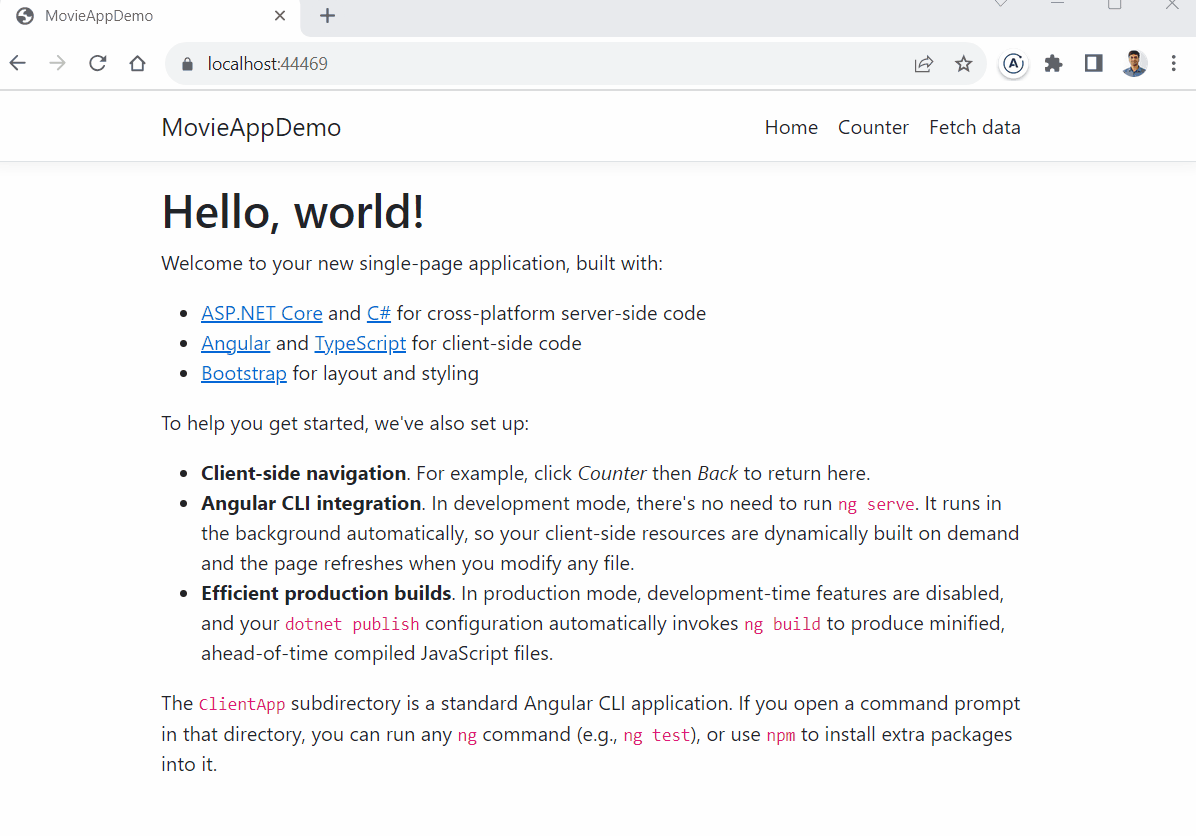Image resolution: width=1196 pixels, height=836 pixels.
Task: Open the tab search chevron
Action: pos(1000,5)
